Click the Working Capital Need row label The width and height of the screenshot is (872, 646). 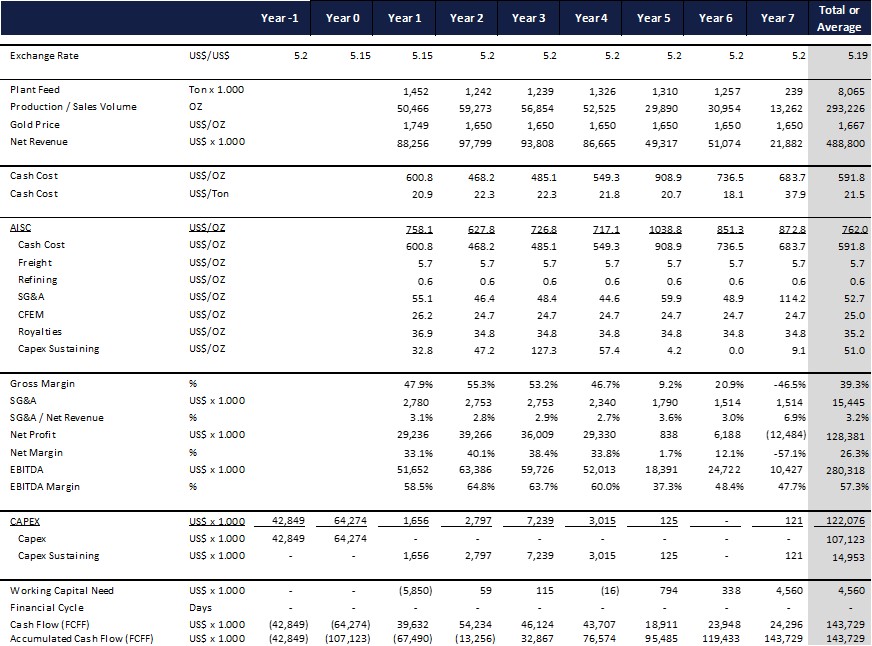pos(63,590)
